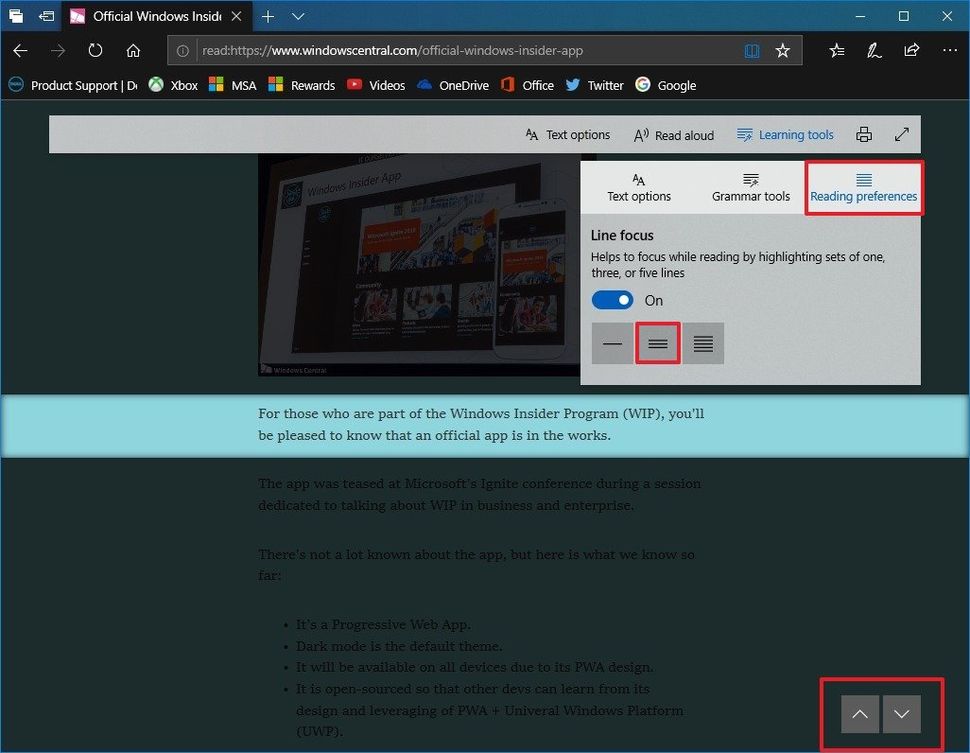970x753 pixels.
Task: Share this page using the share icon
Action: (x=911, y=50)
